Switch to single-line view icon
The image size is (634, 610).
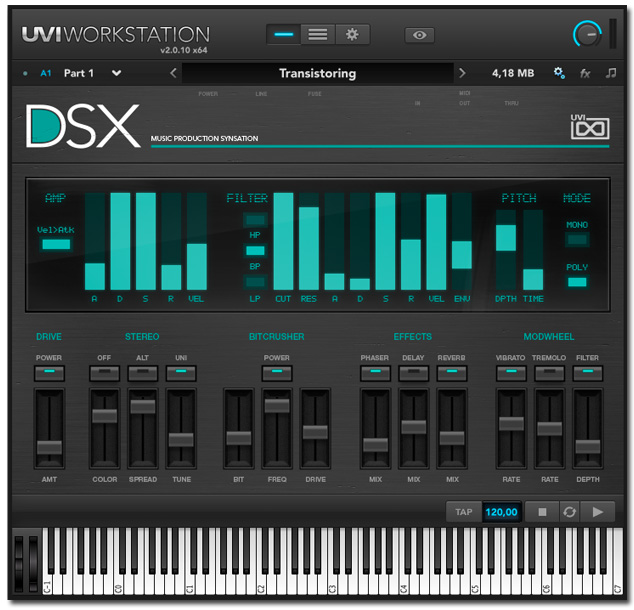pyautogui.click(x=283, y=35)
